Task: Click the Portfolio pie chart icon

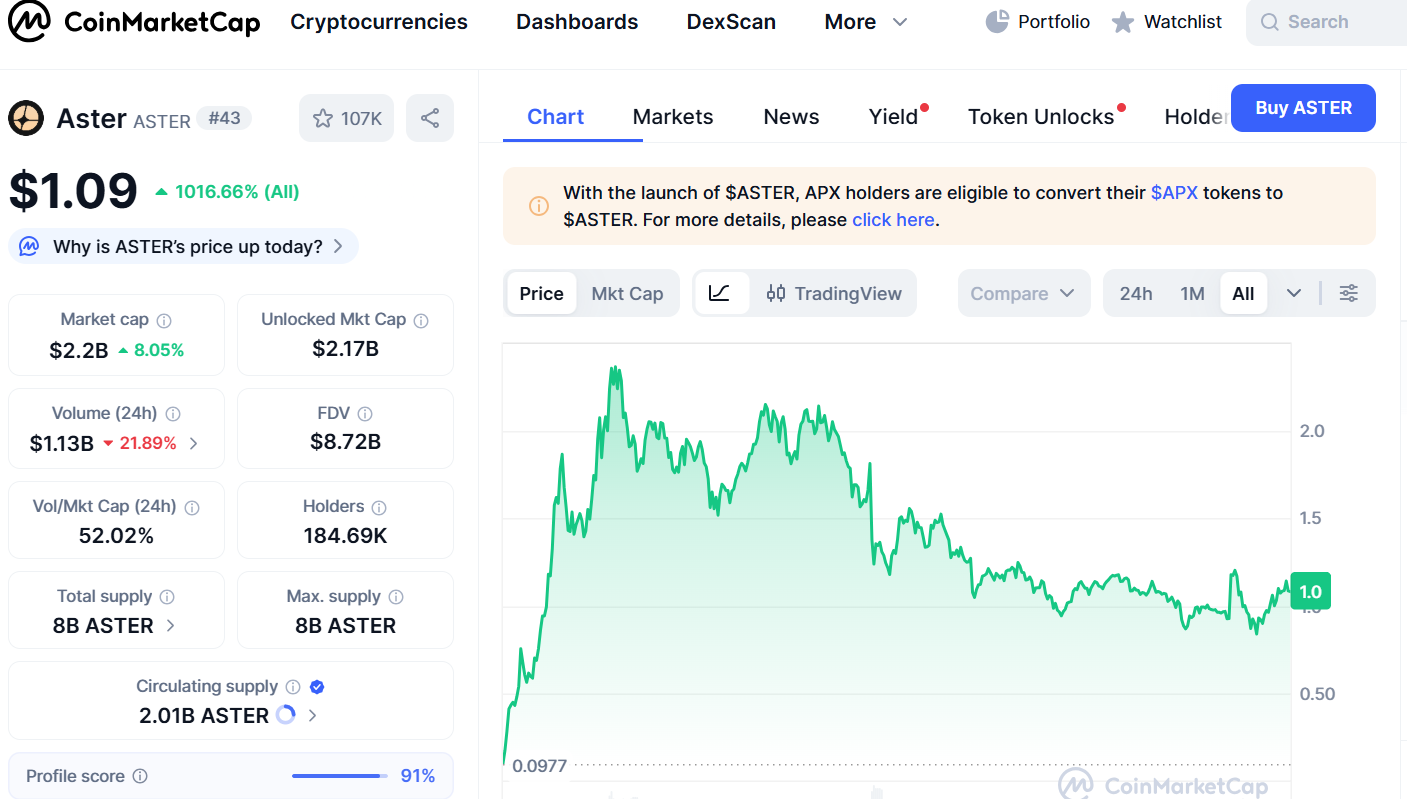Action: point(997,21)
